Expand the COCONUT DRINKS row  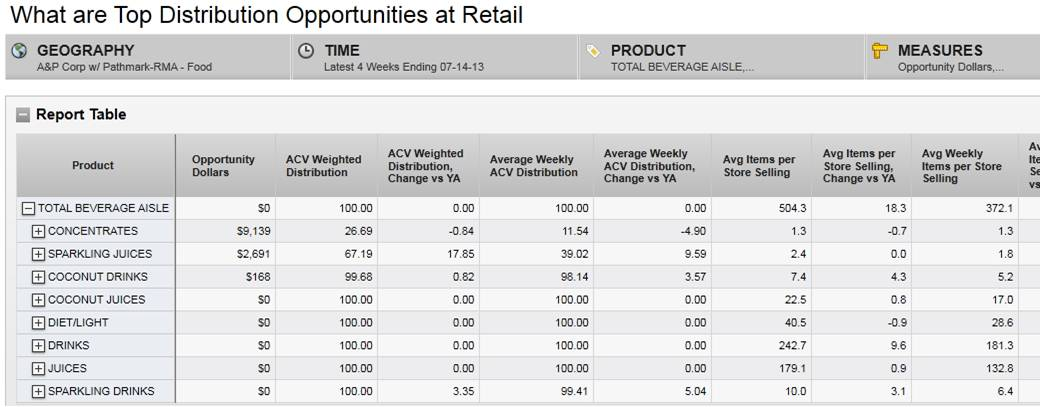[39, 277]
